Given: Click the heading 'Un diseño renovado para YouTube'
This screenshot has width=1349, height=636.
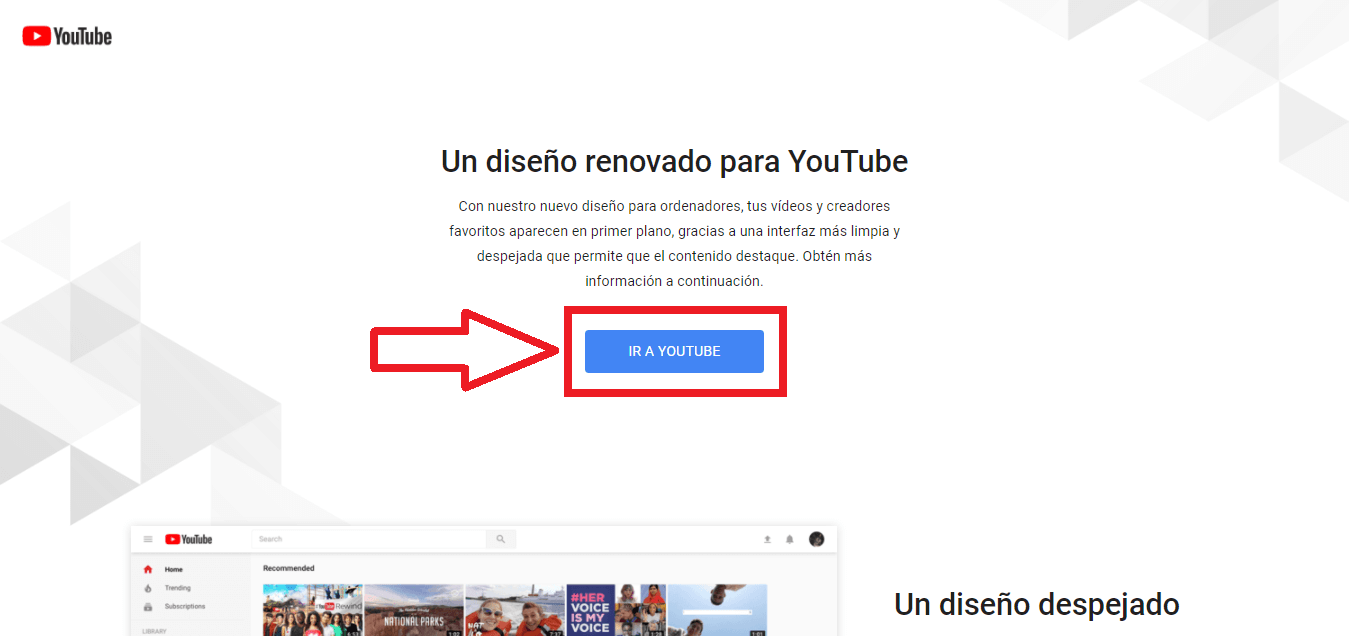Looking at the screenshot, I should pyautogui.click(x=674, y=161).
